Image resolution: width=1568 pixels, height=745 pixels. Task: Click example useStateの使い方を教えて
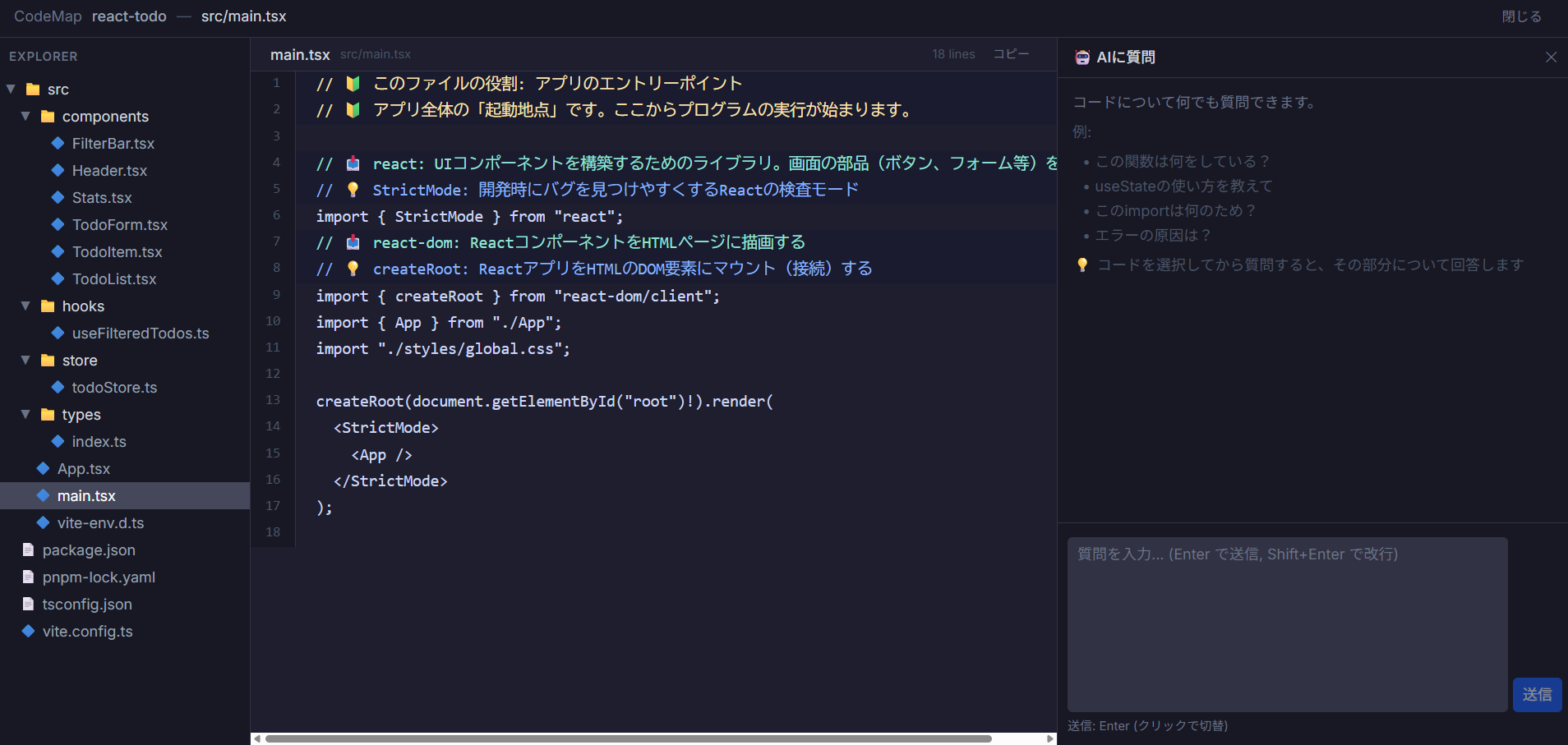point(1184,186)
